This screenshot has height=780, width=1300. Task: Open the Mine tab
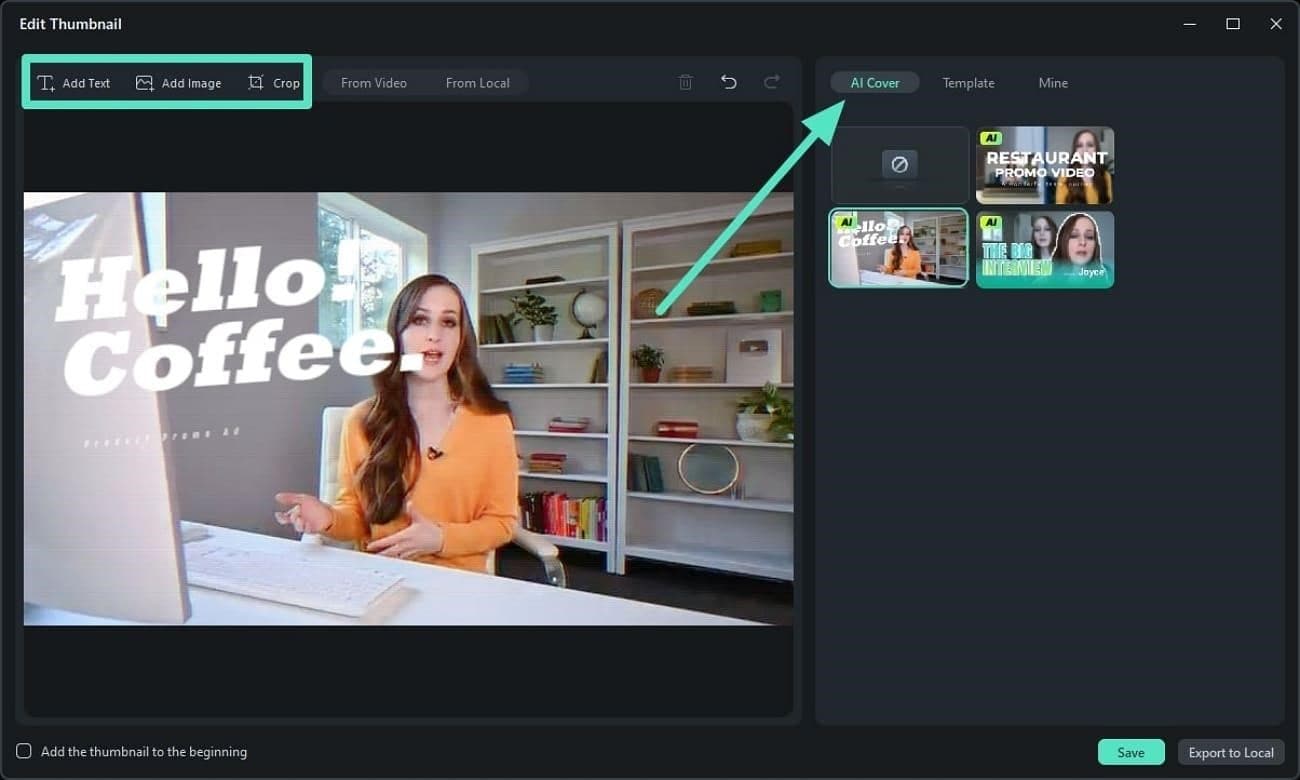[x=1053, y=83]
